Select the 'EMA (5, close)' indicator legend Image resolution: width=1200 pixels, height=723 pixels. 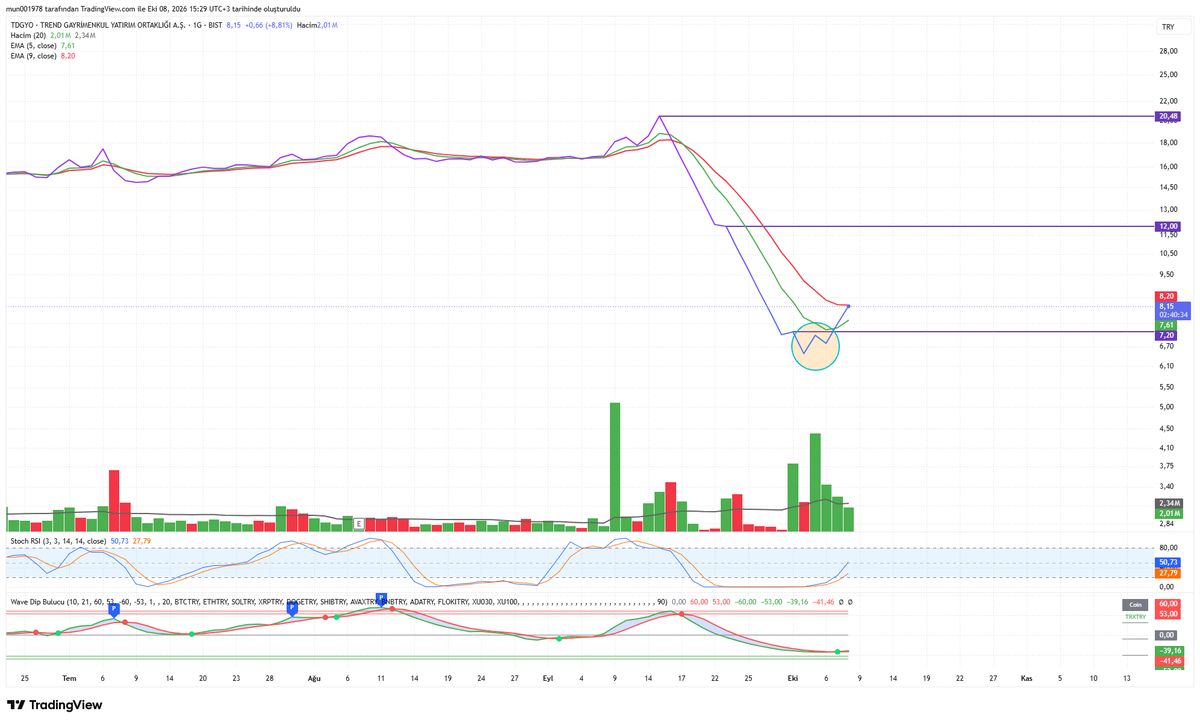point(33,46)
